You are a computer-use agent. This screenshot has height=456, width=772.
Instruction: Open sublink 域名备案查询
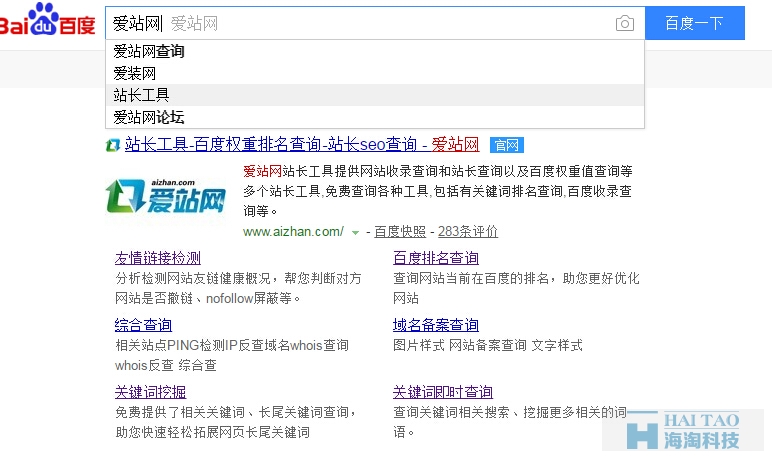tap(436, 325)
